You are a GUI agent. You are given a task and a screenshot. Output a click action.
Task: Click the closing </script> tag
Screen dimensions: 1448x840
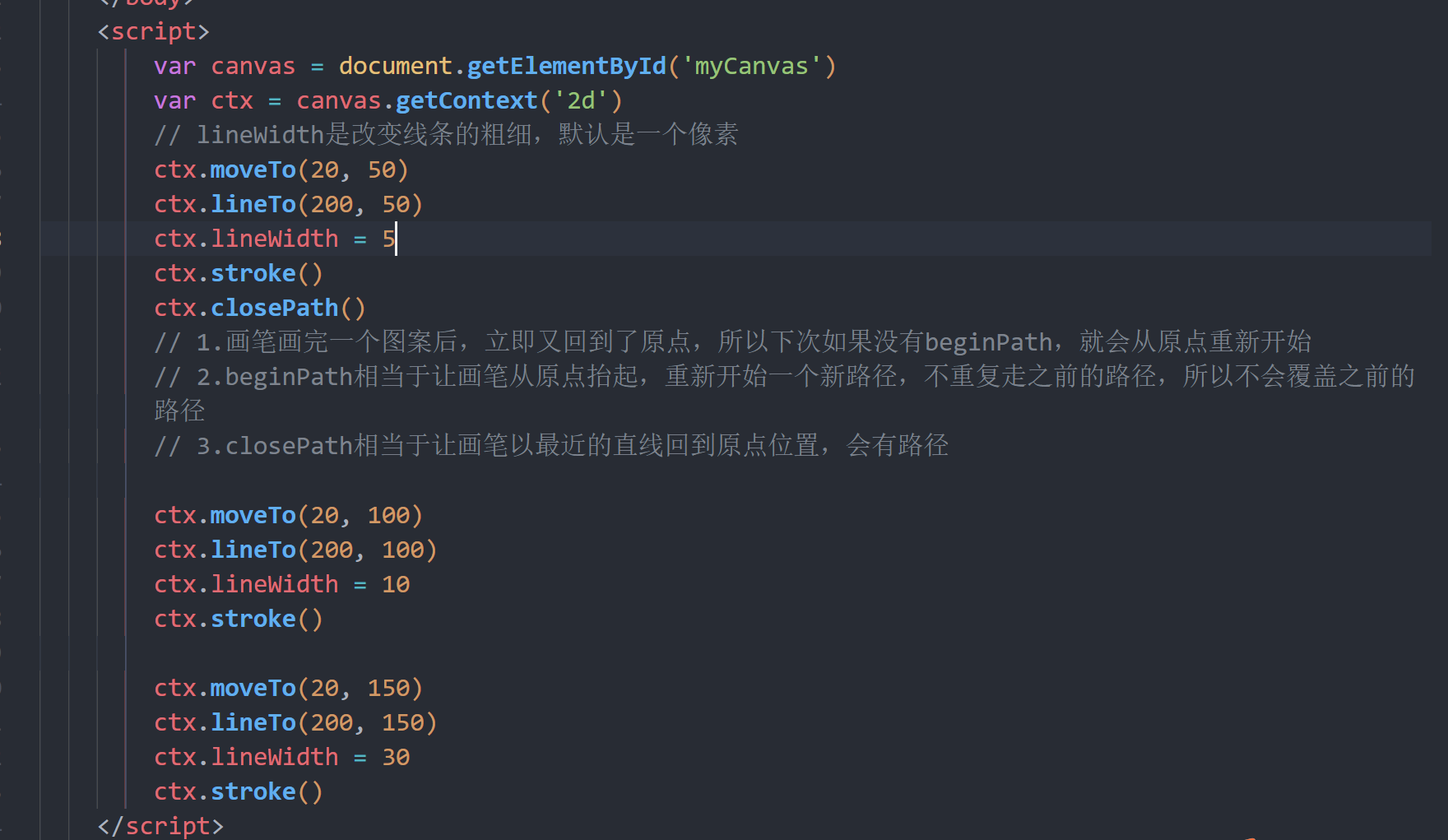160,825
